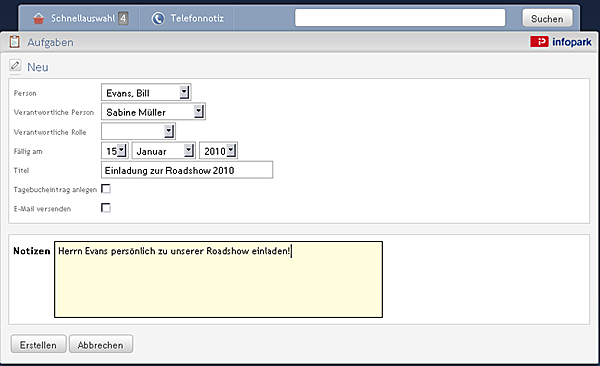Open the Person dropdown showing Evans, Bill
The width and height of the screenshot is (600, 366).
146,92
